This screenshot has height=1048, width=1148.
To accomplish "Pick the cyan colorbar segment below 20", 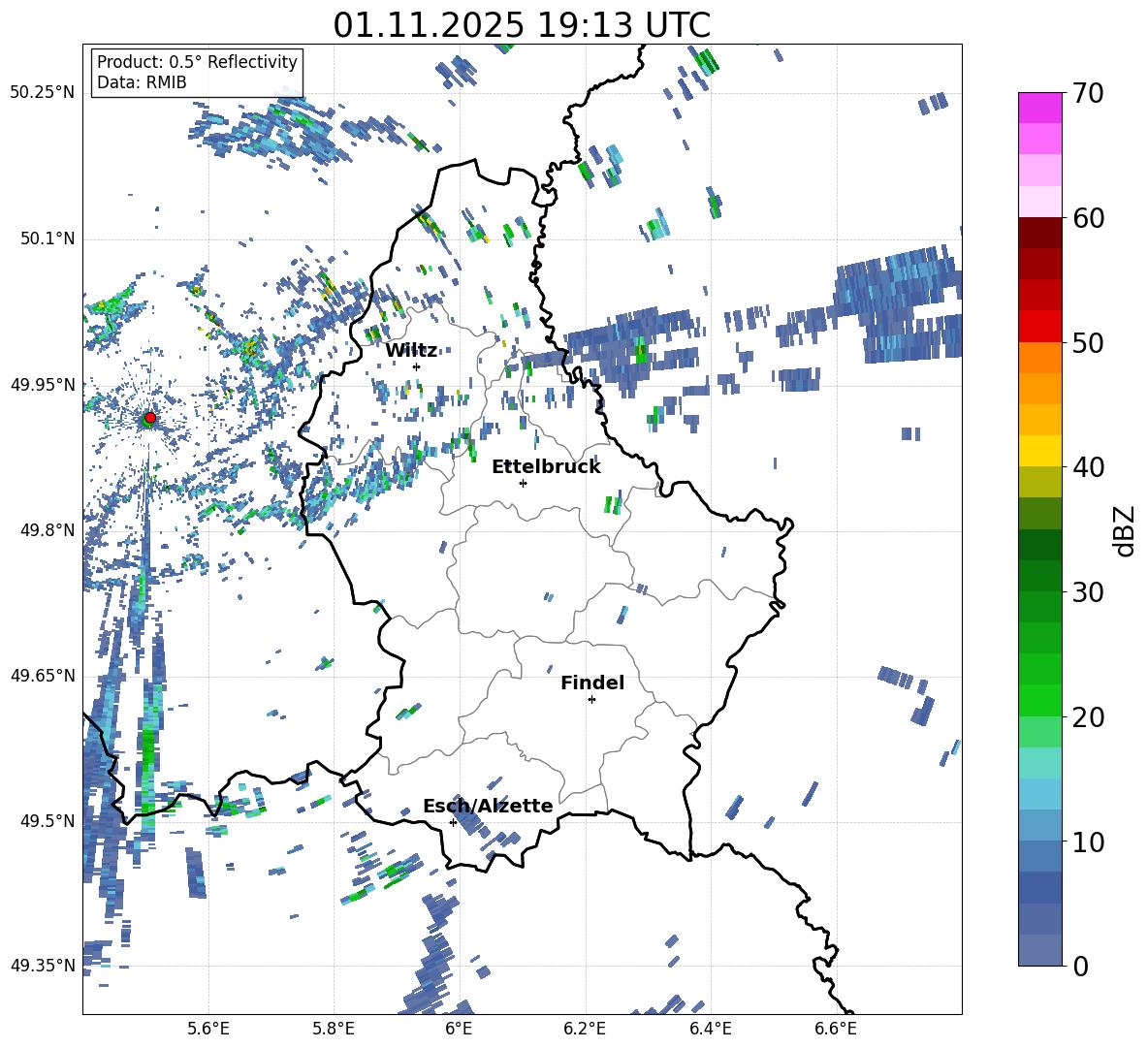I will (1039, 763).
